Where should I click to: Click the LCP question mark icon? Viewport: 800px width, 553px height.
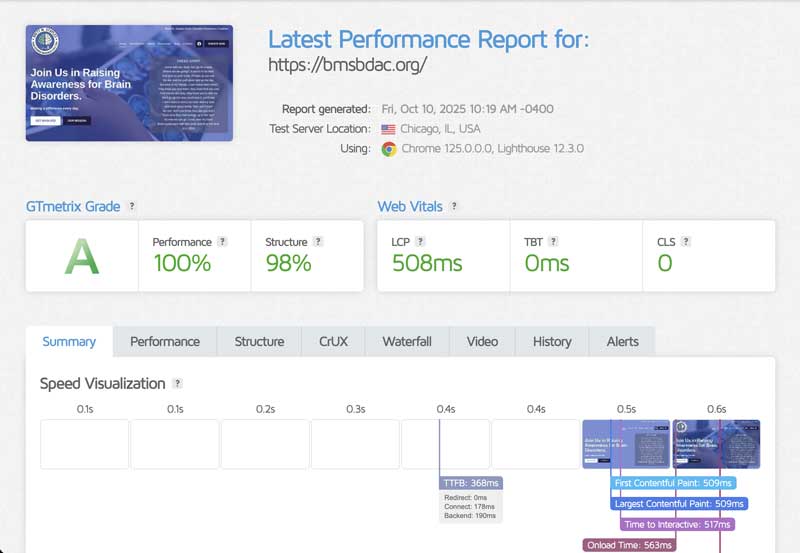click(x=421, y=242)
